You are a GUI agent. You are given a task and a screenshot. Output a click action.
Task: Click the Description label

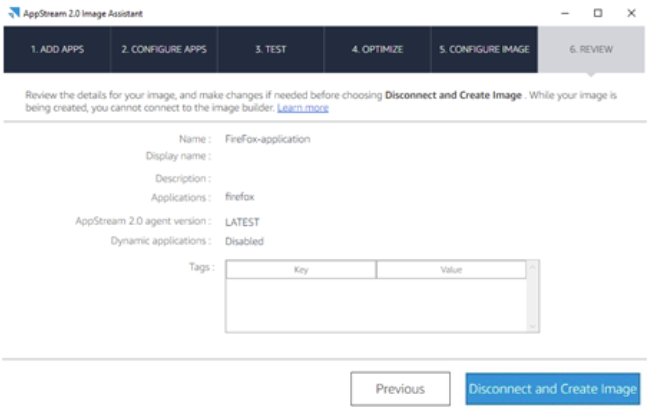(x=183, y=179)
